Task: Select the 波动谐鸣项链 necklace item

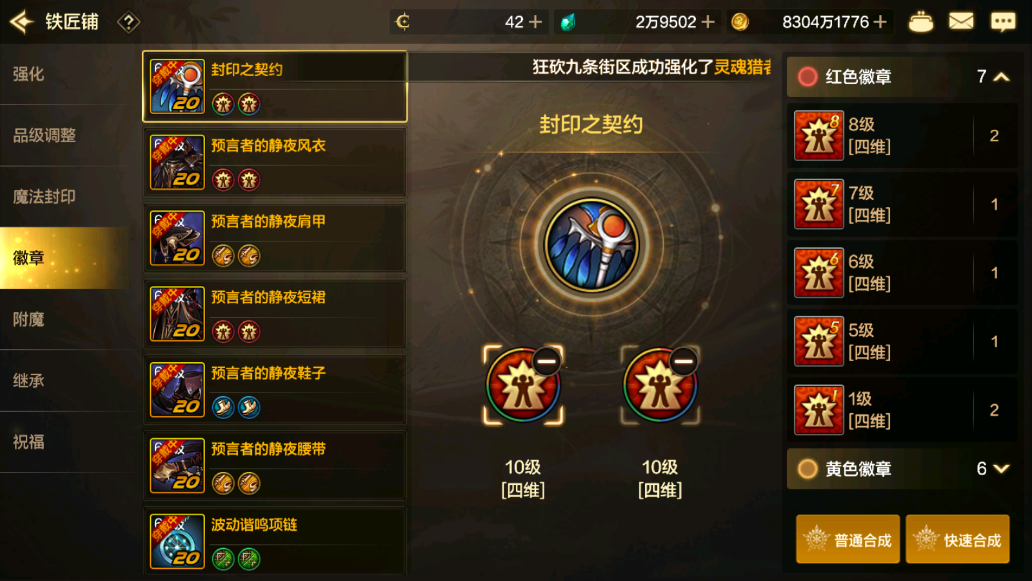Action: (x=275, y=541)
